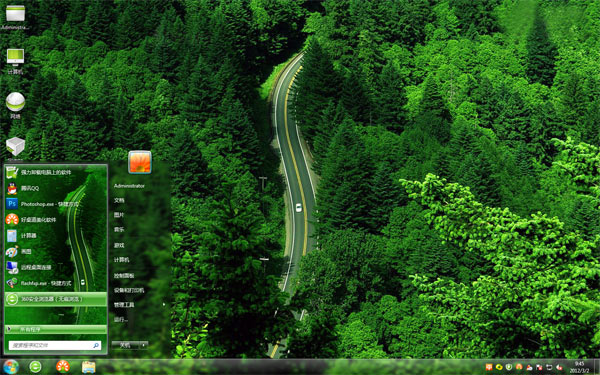Click the volume speaker tray icon
Image resolution: width=600 pixels, height=375 pixels.
[x=559, y=367]
